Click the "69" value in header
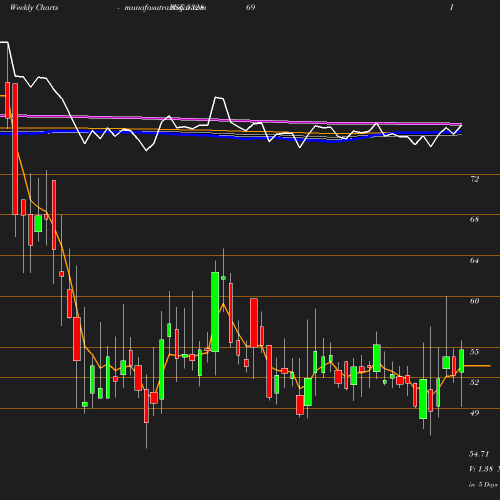The width and height of the screenshot is (500, 500). [x=251, y=7]
